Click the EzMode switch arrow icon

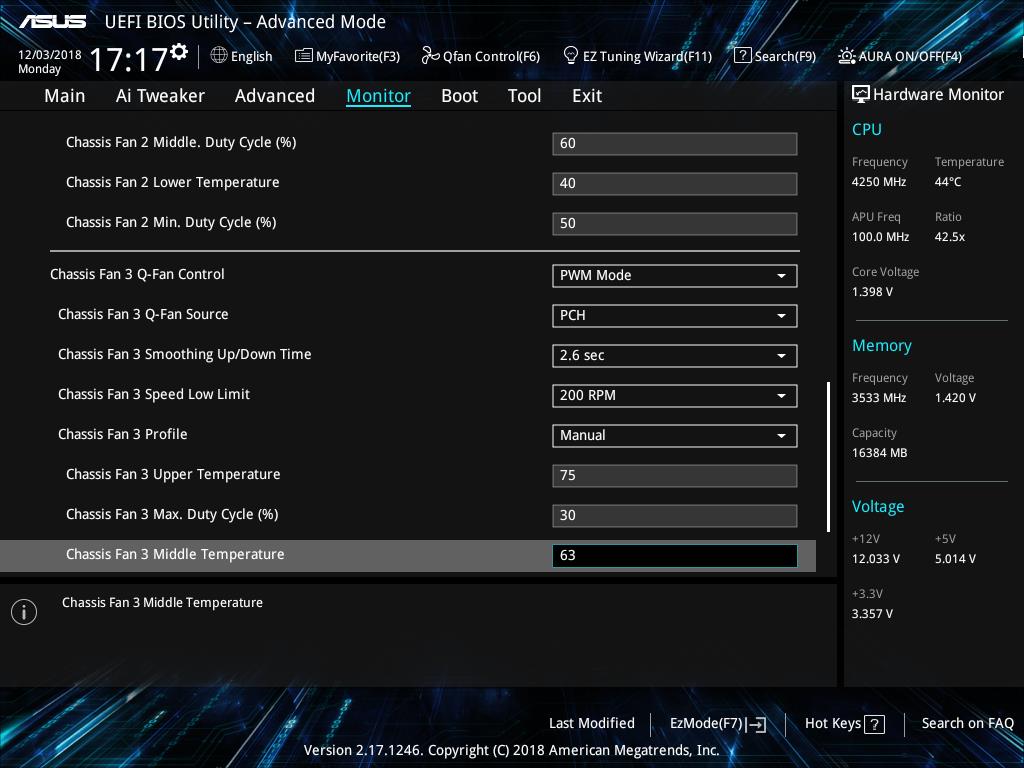point(756,724)
